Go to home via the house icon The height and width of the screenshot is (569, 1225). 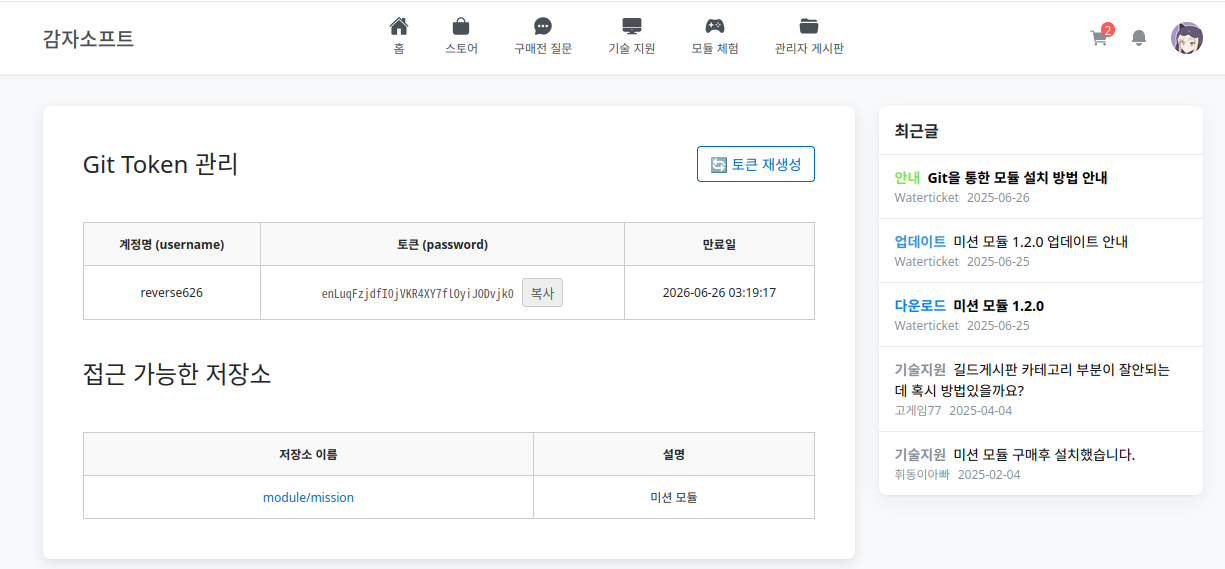(x=399, y=26)
